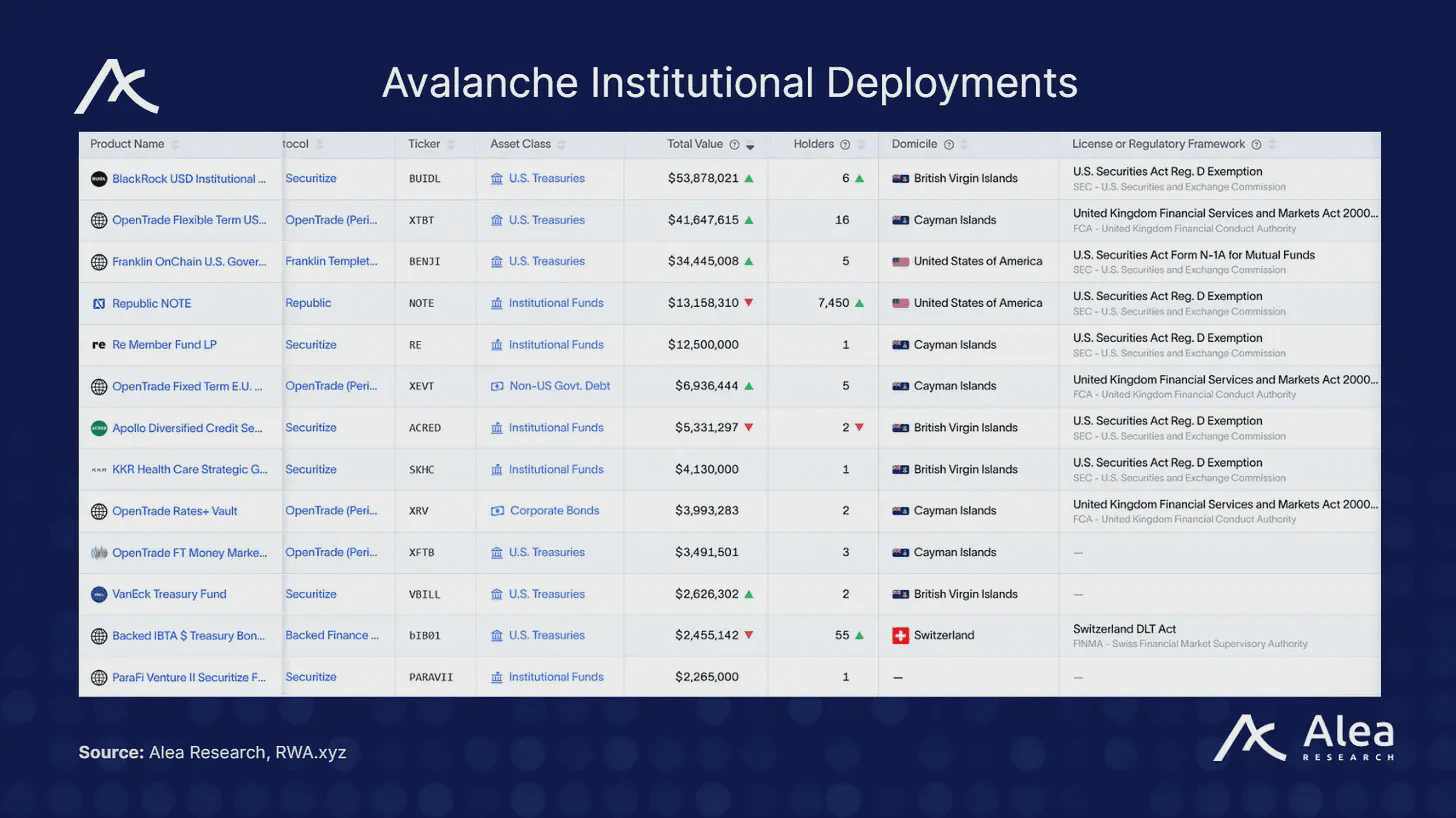
Task: Sort by the Product Name column arrows
Action: click(175, 145)
